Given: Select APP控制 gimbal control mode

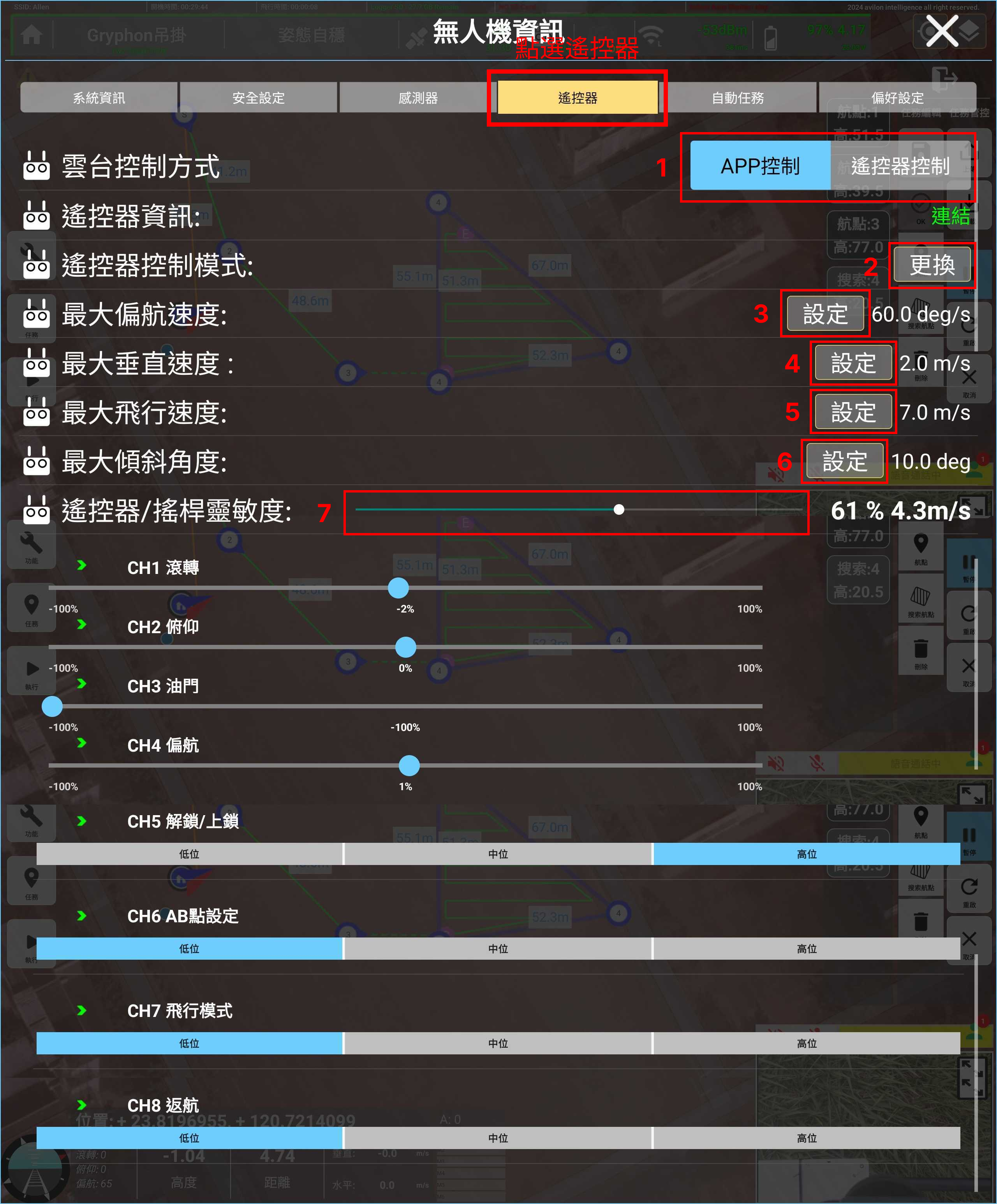Looking at the screenshot, I should (x=760, y=166).
